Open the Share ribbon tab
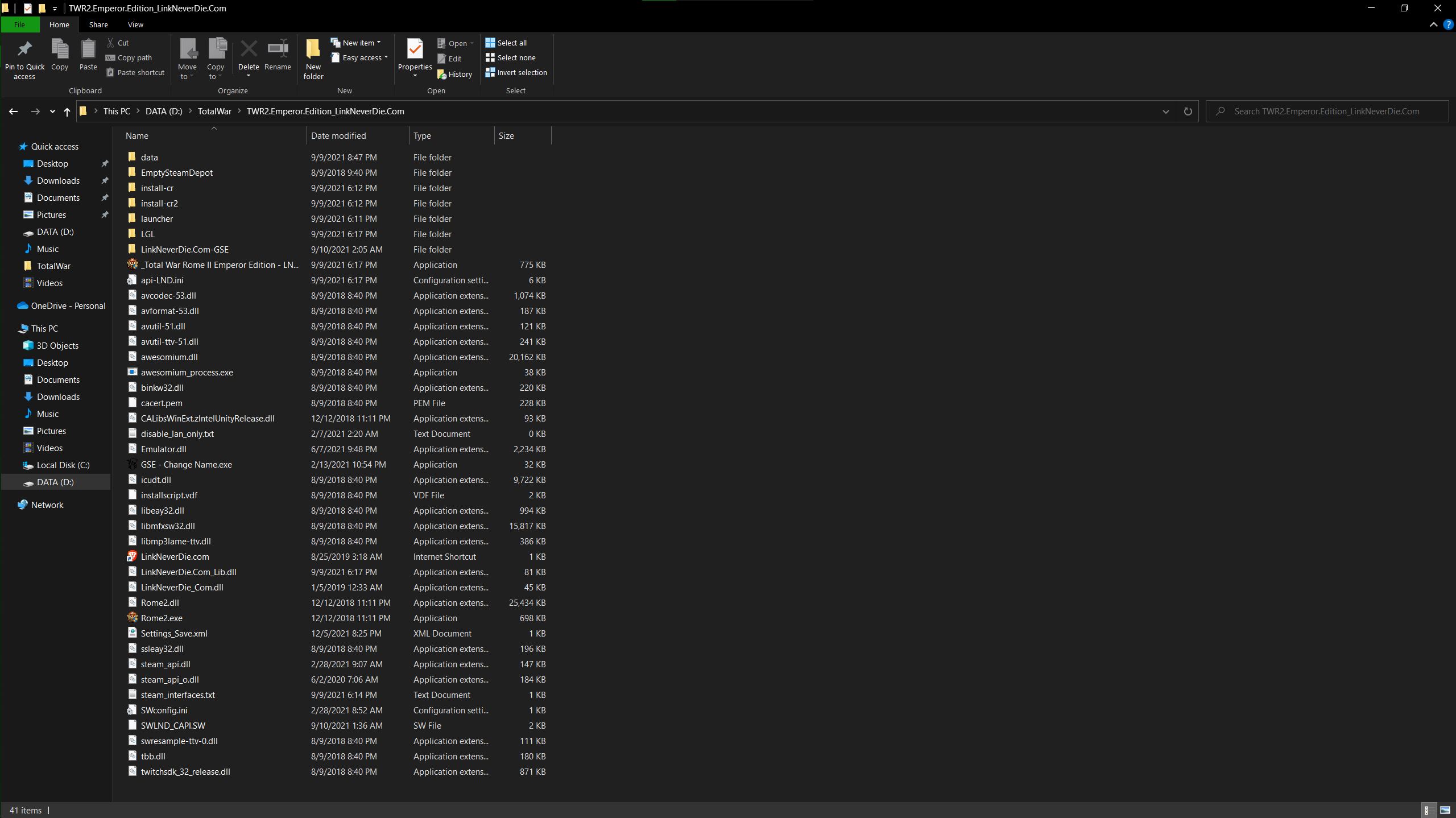 click(x=98, y=24)
